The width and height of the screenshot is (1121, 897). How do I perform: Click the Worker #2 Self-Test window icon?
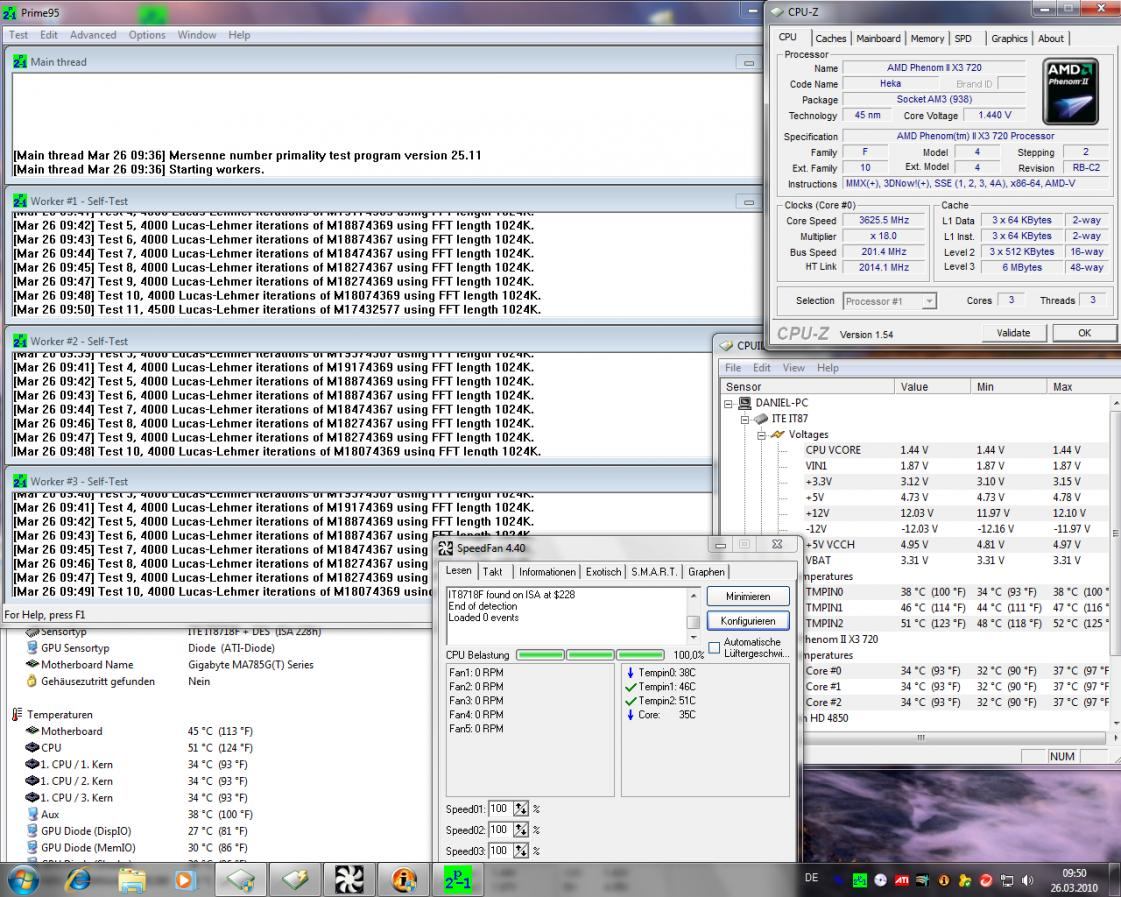(20, 342)
